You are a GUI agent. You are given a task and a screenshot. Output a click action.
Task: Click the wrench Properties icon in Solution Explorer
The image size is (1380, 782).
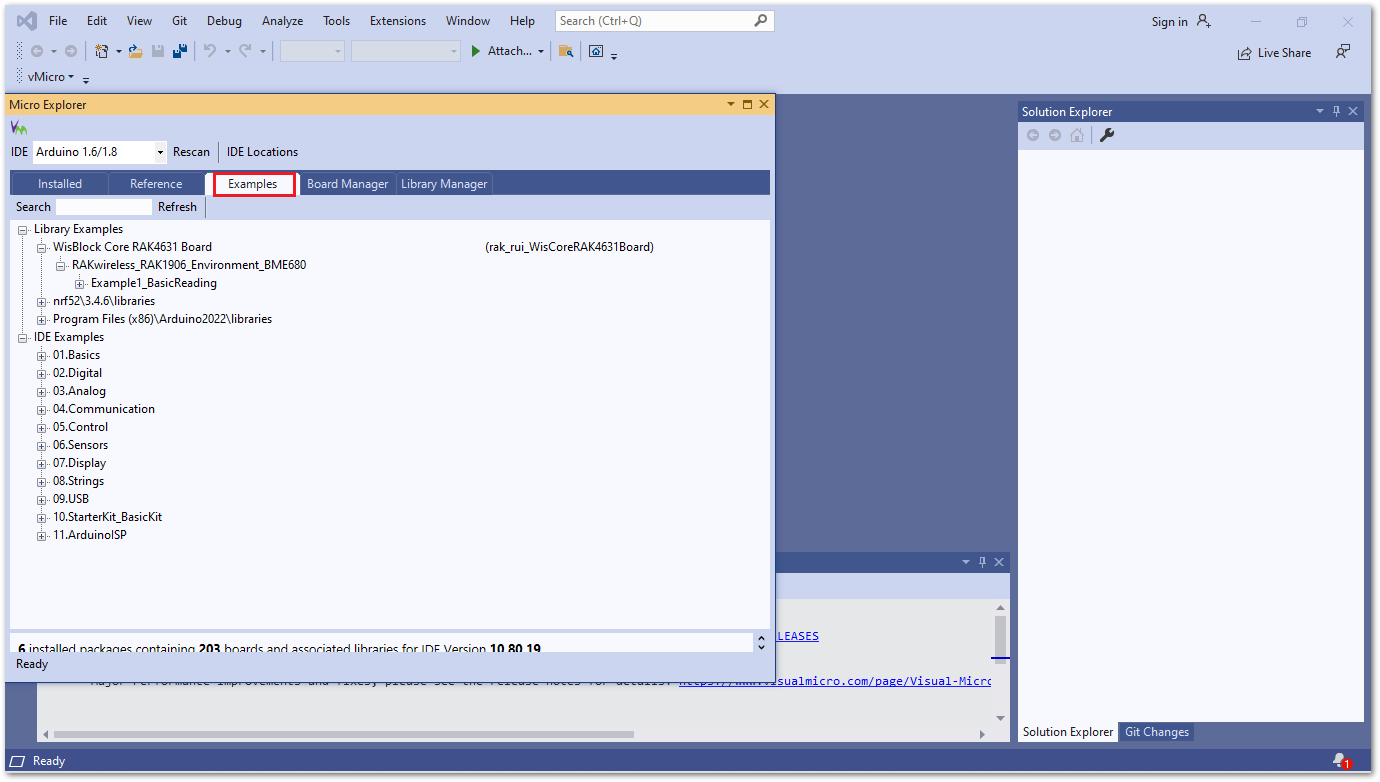(1107, 135)
